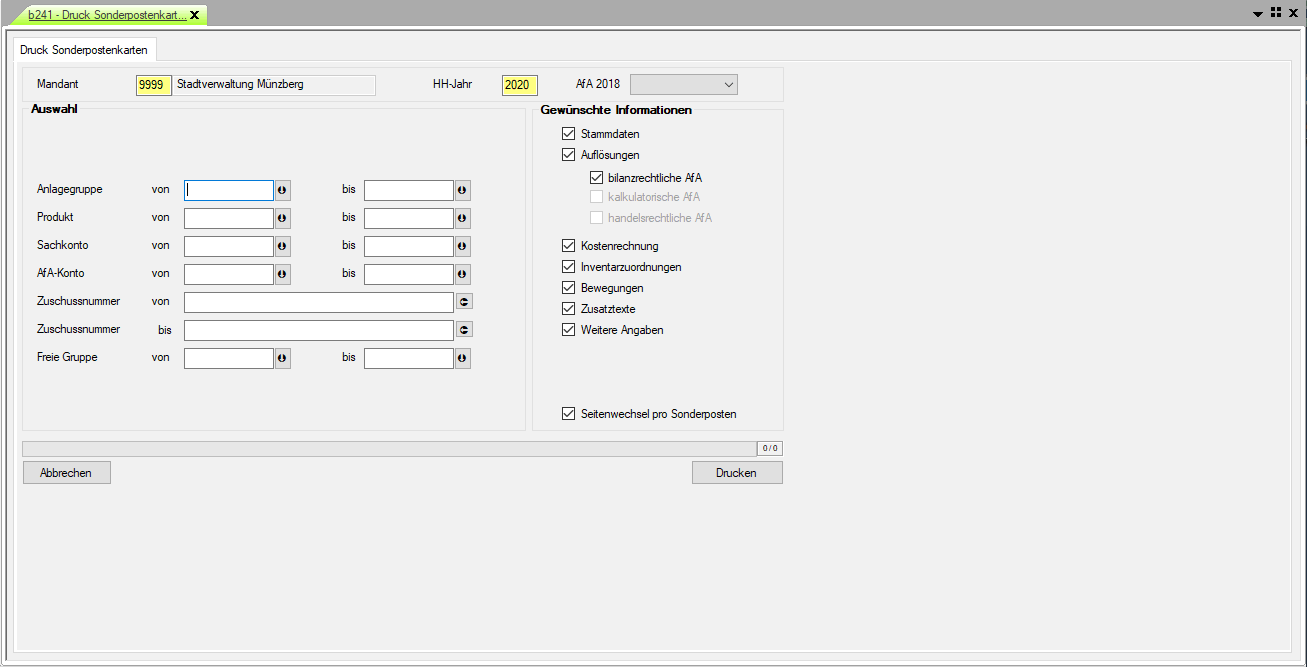Open lookup icon for Anlagegruppe von field
This screenshot has width=1307, height=667.
point(282,191)
